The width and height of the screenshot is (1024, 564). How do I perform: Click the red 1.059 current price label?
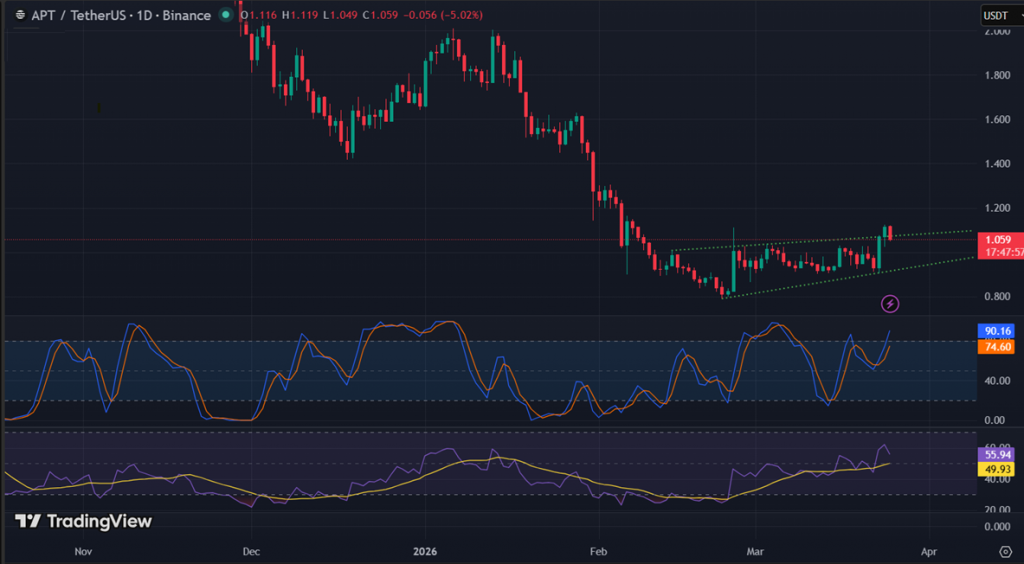pyautogui.click(x=999, y=240)
